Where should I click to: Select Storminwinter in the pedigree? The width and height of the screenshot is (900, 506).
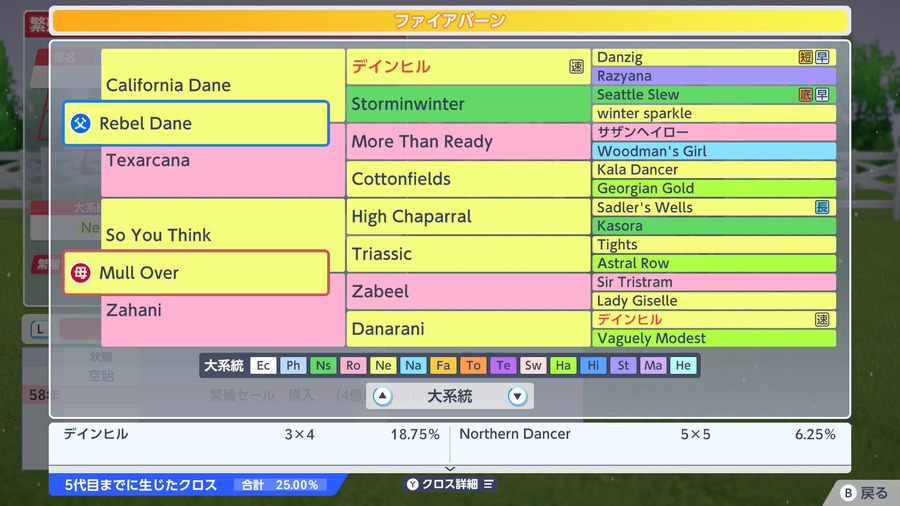tap(468, 104)
